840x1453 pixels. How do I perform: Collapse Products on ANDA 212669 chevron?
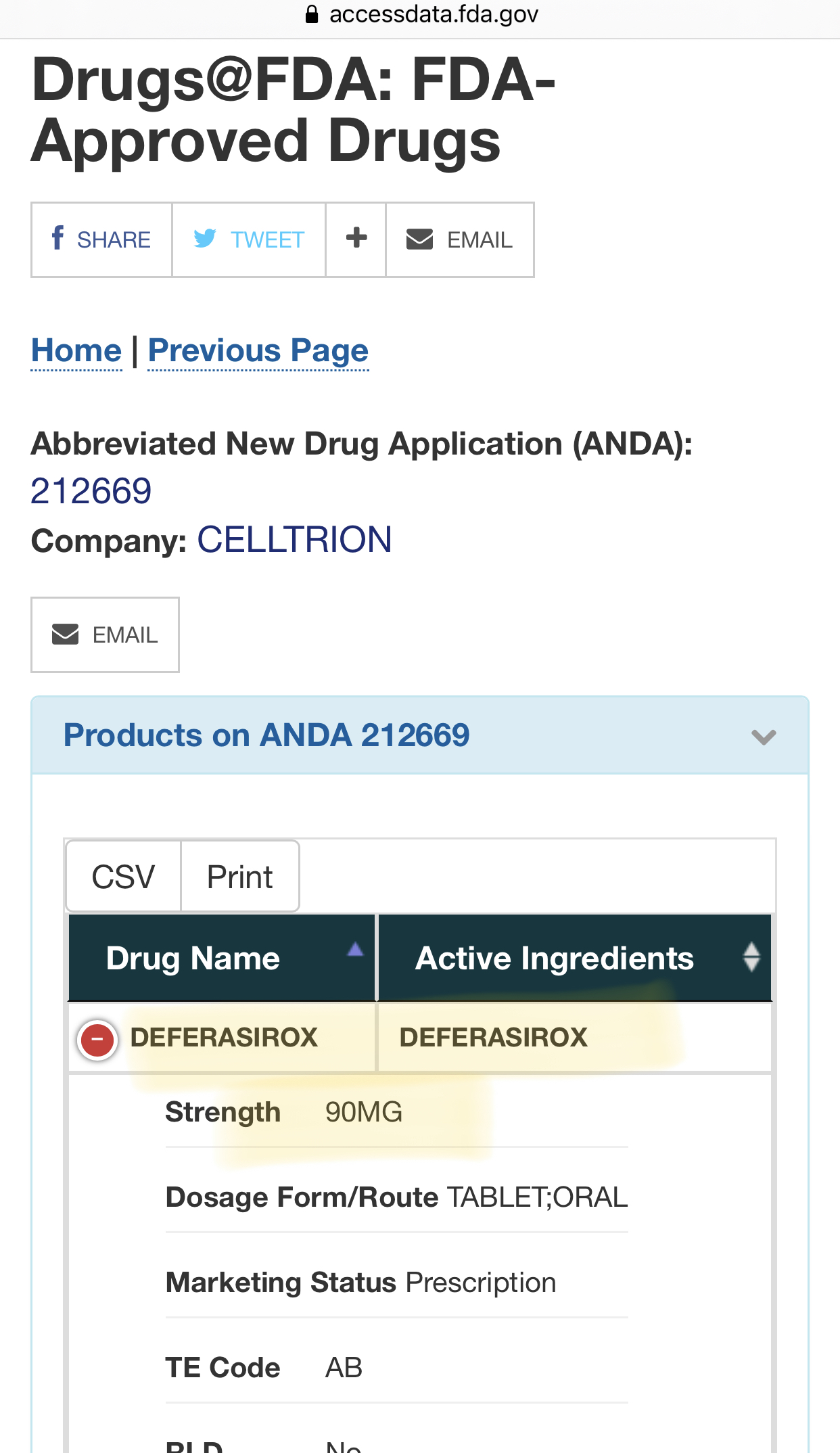click(764, 737)
